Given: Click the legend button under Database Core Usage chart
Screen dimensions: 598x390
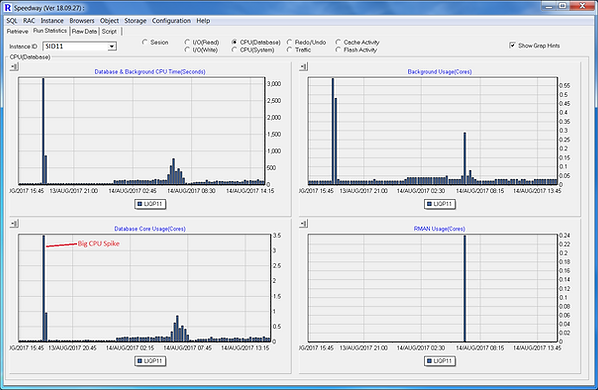Looking at the screenshot, I should click(150, 361).
